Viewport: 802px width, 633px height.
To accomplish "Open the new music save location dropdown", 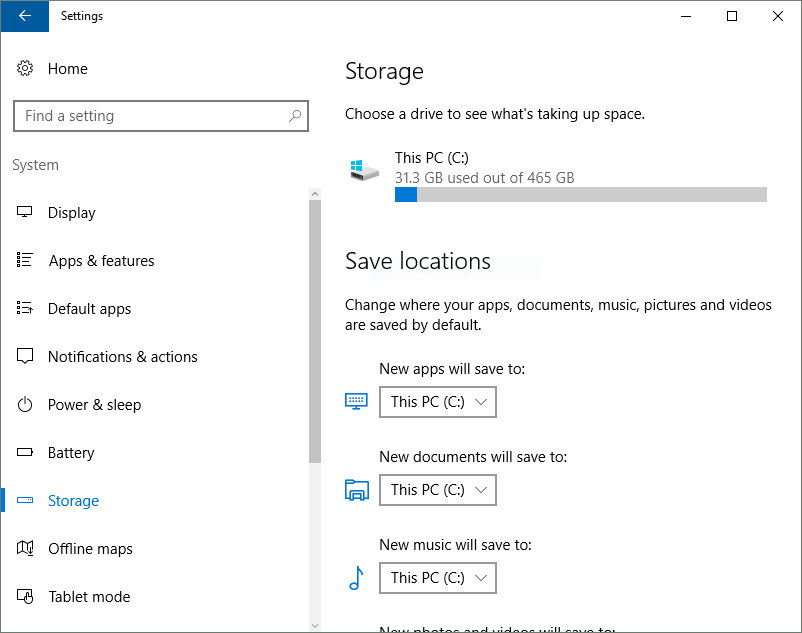I will (437, 578).
